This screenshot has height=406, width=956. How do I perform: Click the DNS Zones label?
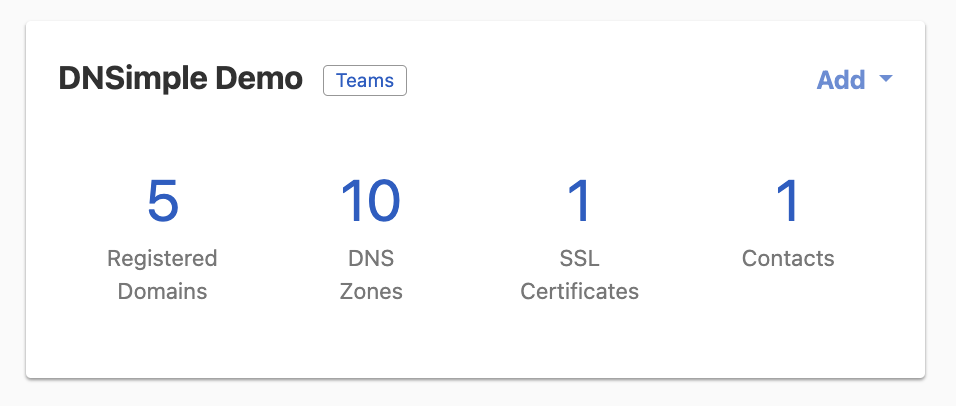pyautogui.click(x=371, y=275)
